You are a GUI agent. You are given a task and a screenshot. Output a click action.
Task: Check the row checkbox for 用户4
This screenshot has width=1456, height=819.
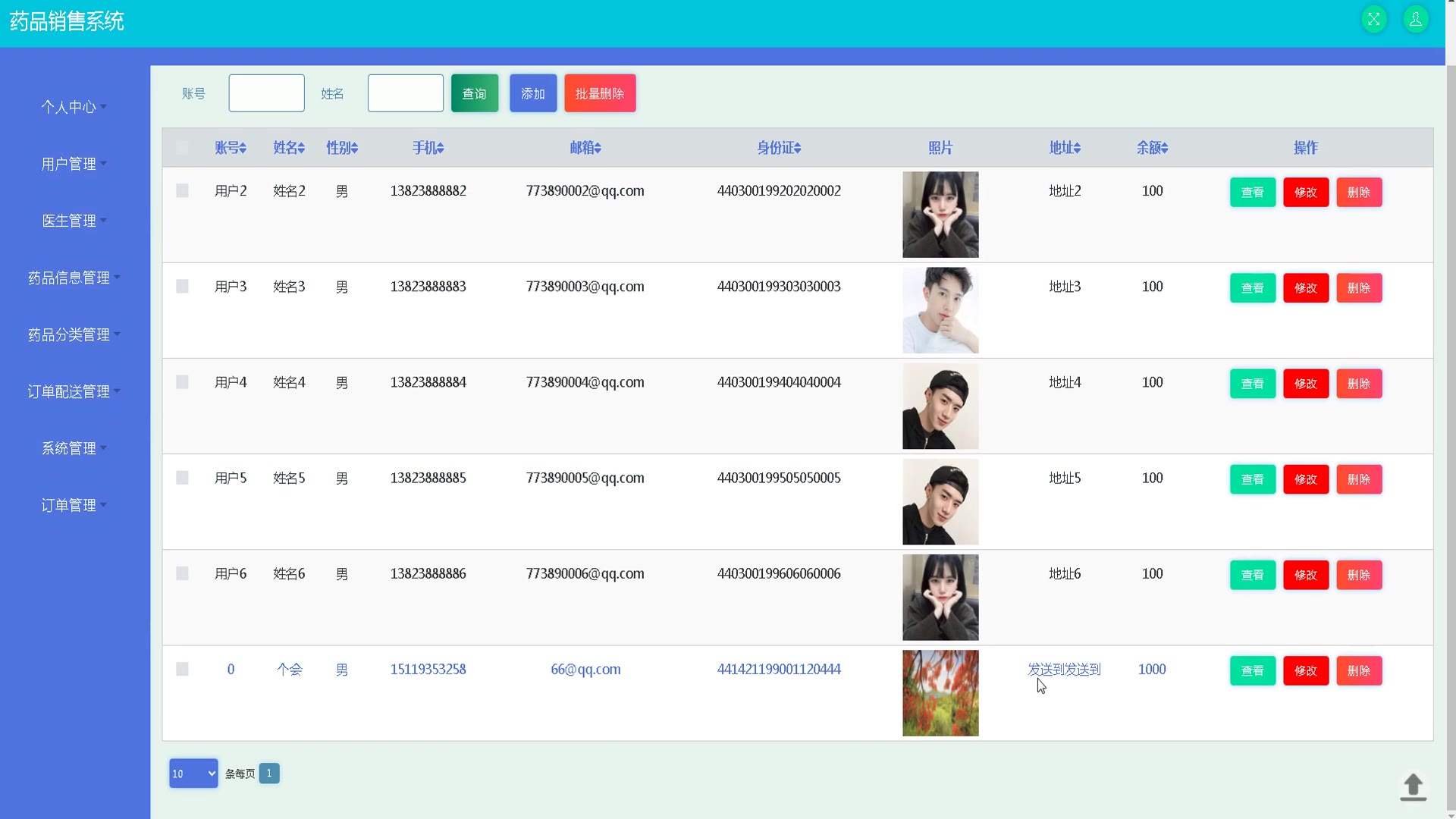click(182, 382)
